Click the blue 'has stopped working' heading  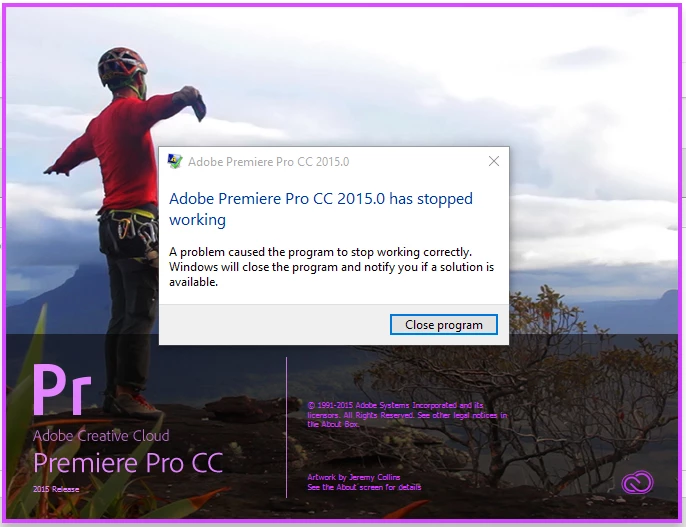coord(321,209)
